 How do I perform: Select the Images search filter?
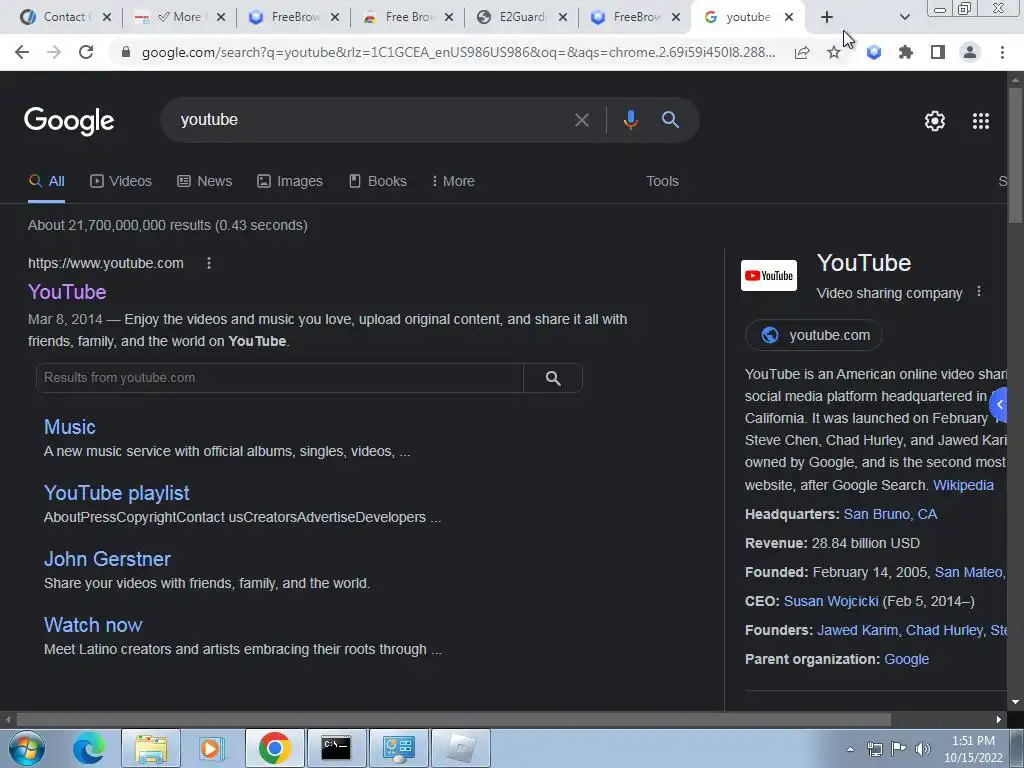(290, 182)
